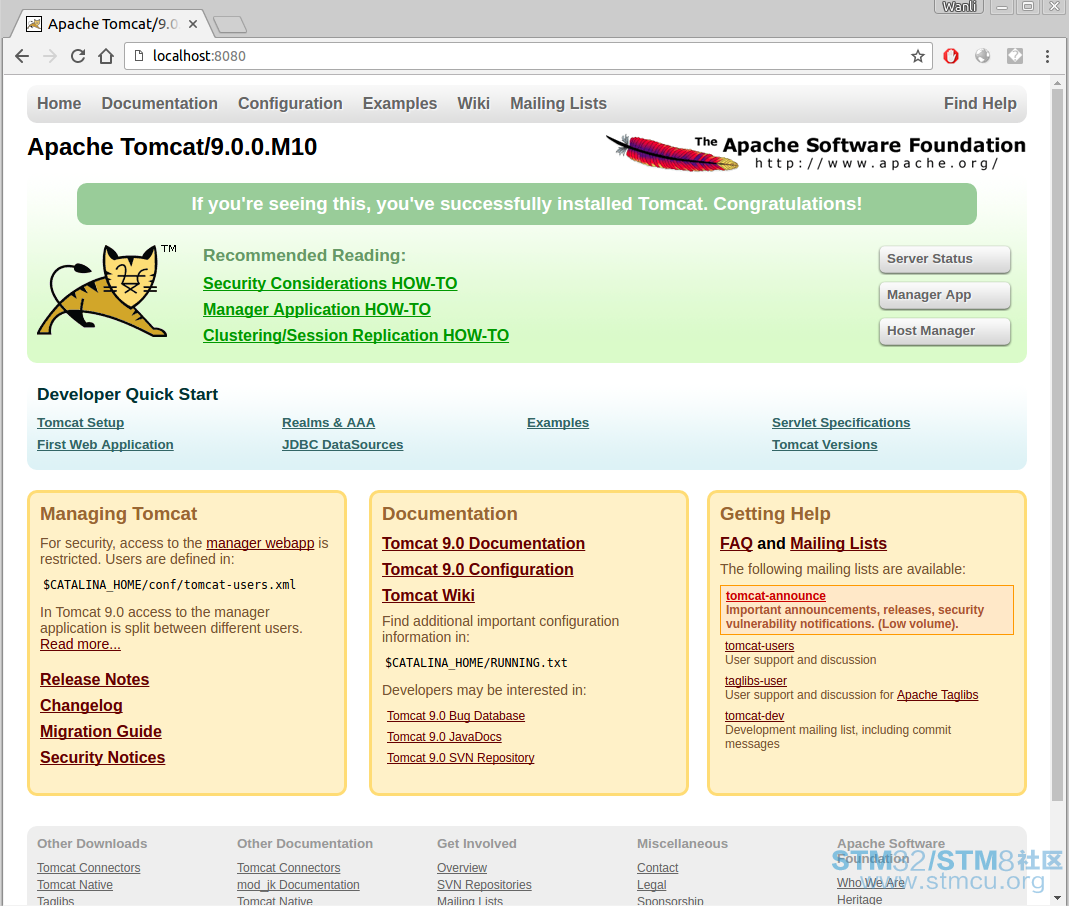This screenshot has height=906, width=1069.
Task: Click the Wanli user profile button
Action: [x=959, y=7]
